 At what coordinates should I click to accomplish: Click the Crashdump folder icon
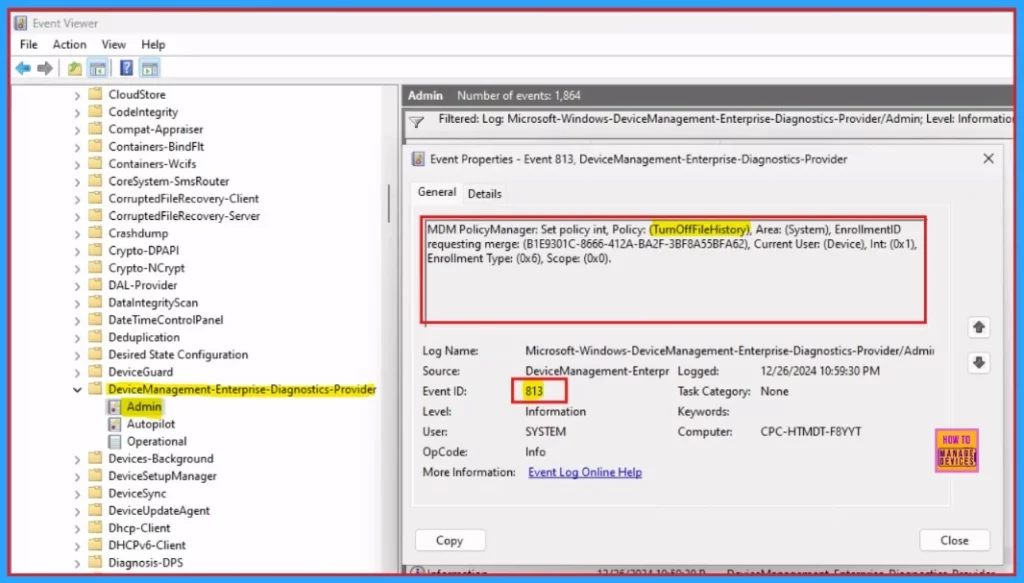coord(95,233)
